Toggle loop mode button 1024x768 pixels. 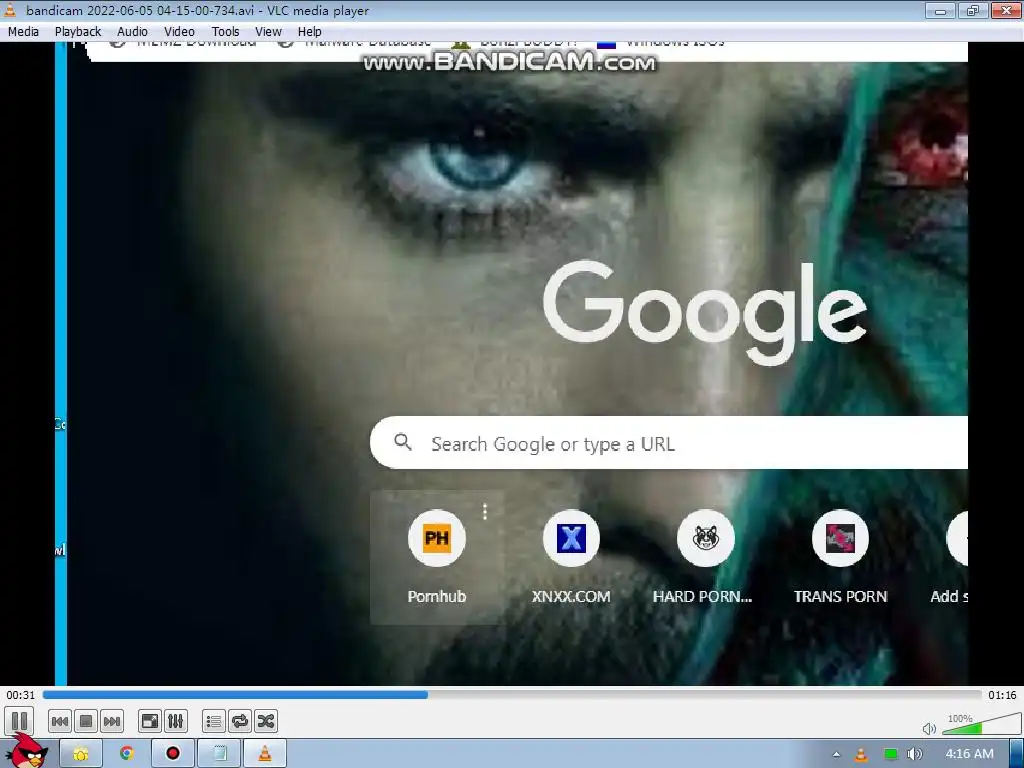(240, 722)
